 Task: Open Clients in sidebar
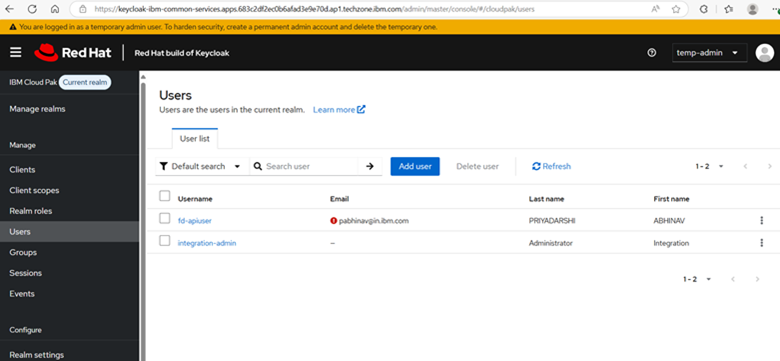click(x=22, y=170)
